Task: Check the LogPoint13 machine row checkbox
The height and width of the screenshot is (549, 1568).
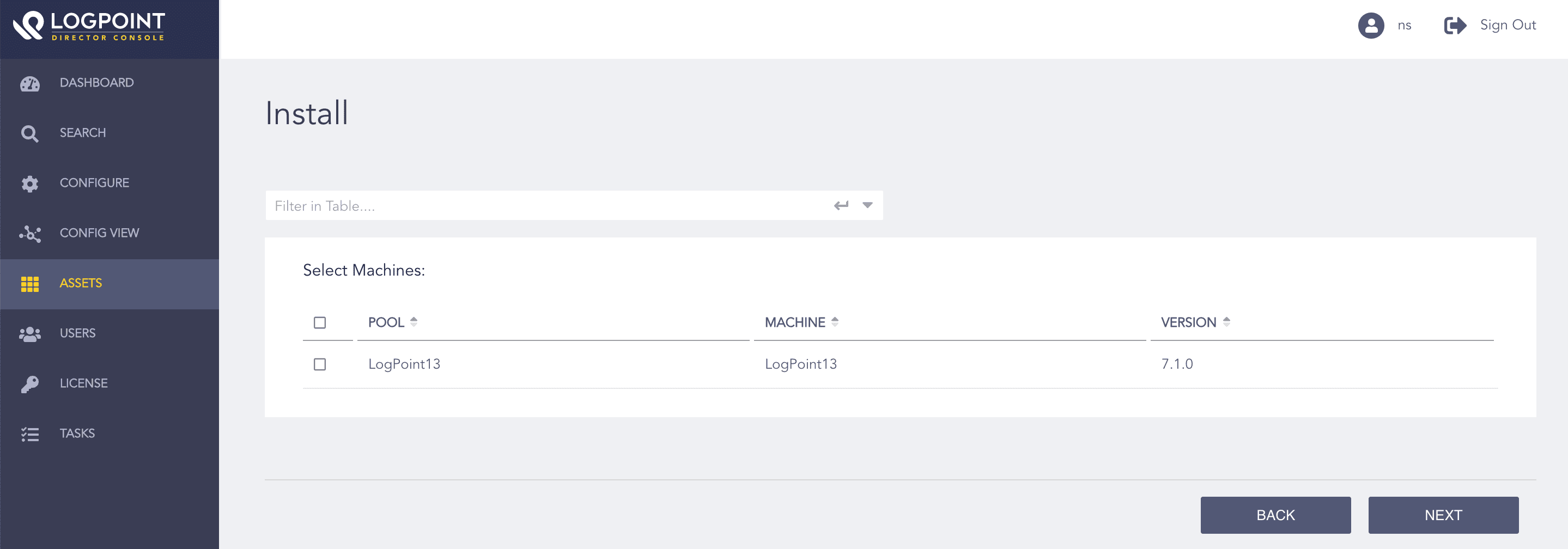Action: coord(320,364)
